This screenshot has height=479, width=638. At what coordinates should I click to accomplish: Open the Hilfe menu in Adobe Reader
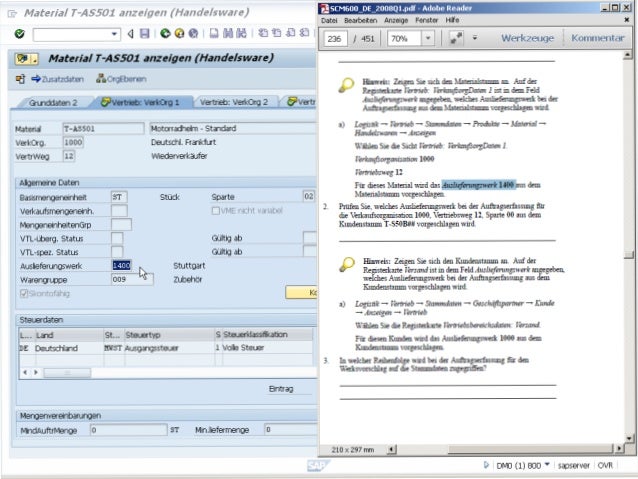click(452, 20)
